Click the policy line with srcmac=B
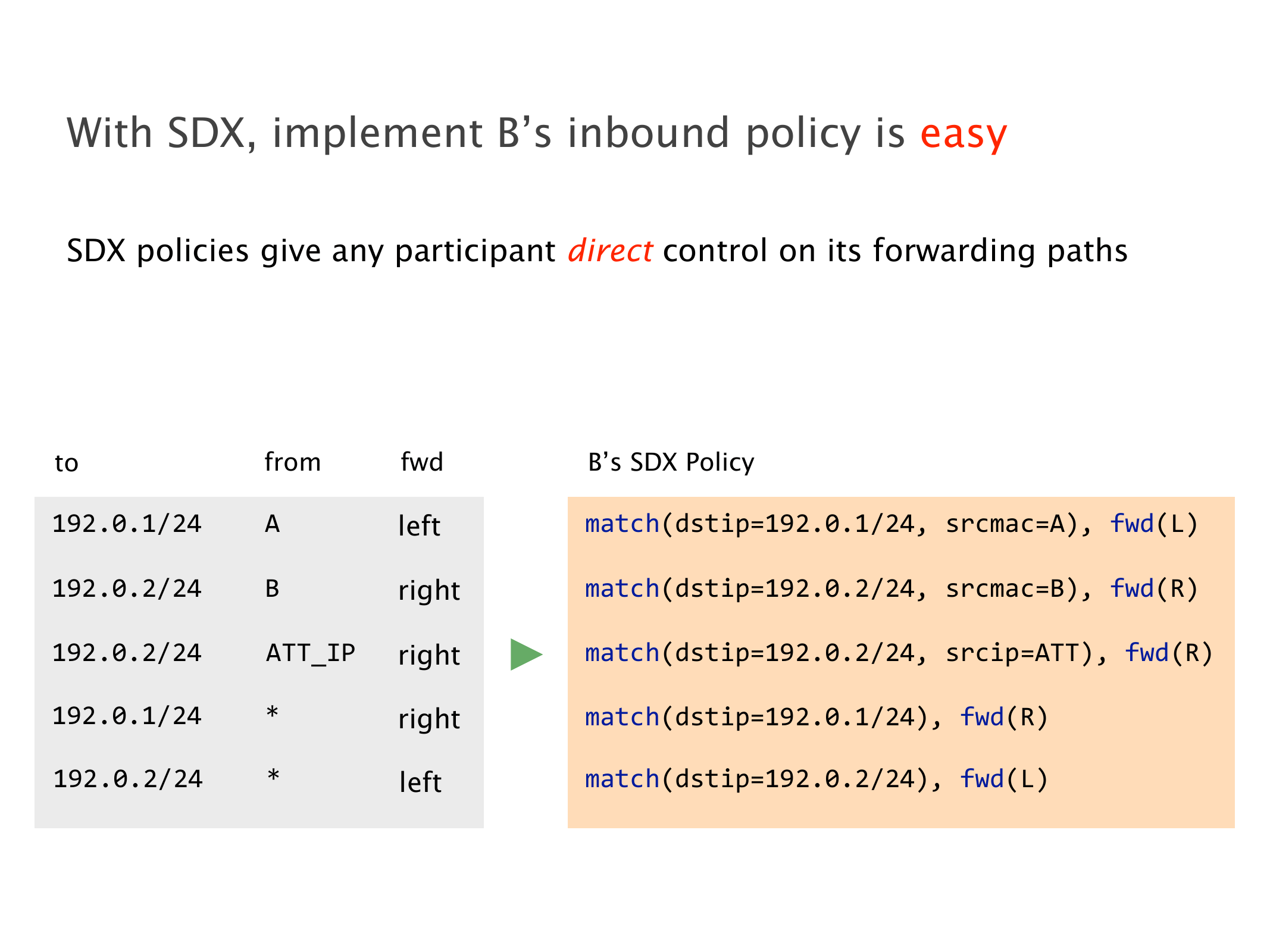The width and height of the screenshot is (1270, 952). [891, 588]
